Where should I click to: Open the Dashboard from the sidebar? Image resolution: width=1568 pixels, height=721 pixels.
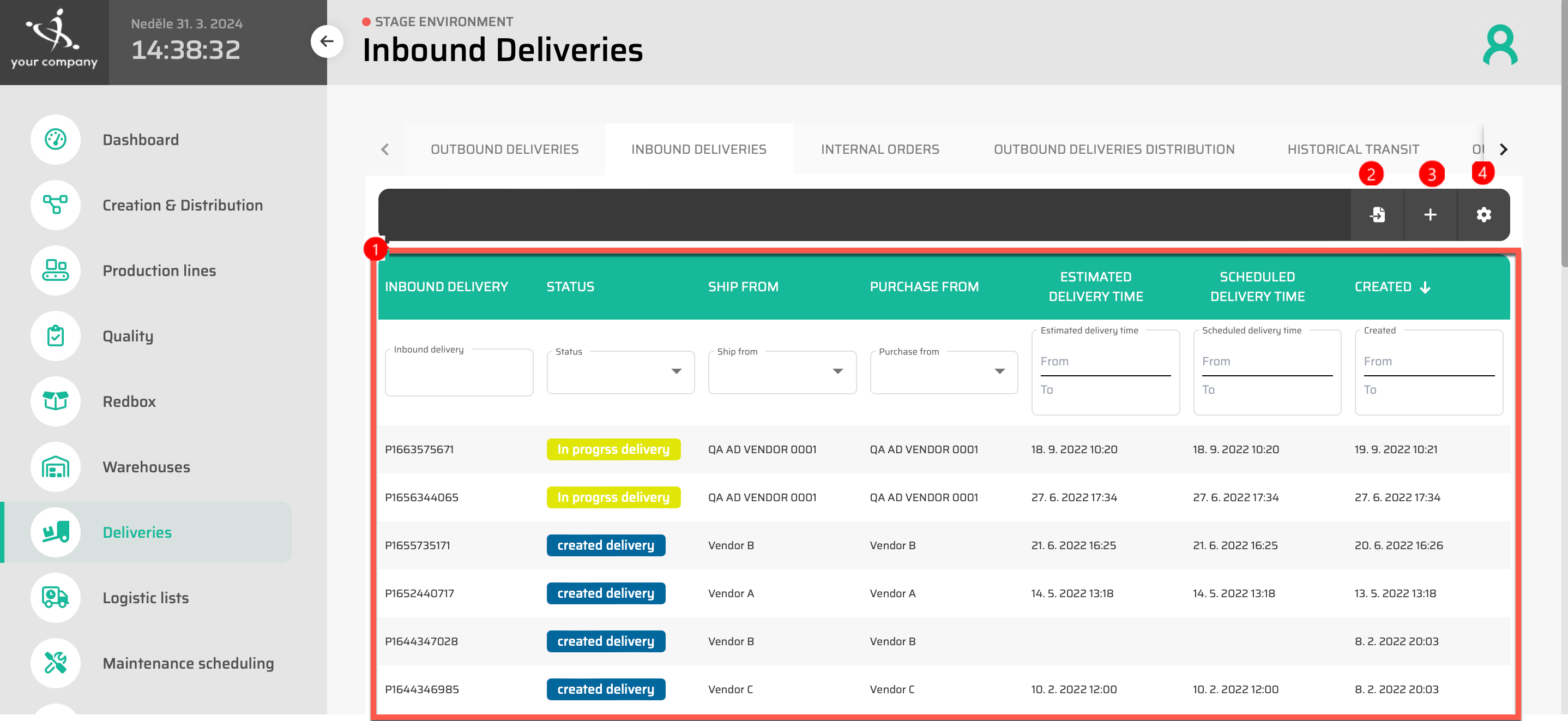pos(56,140)
